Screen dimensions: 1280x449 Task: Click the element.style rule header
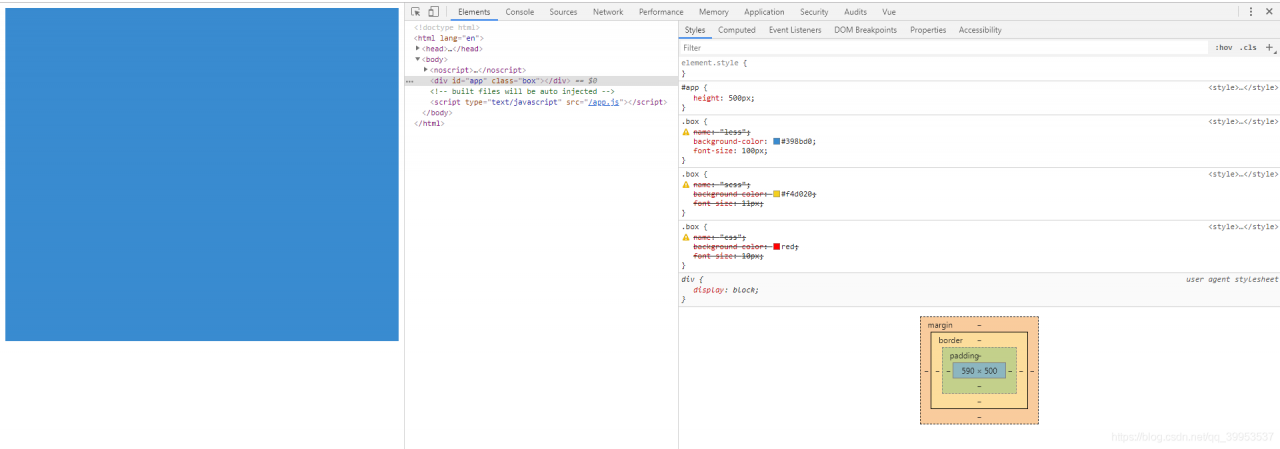pos(714,63)
